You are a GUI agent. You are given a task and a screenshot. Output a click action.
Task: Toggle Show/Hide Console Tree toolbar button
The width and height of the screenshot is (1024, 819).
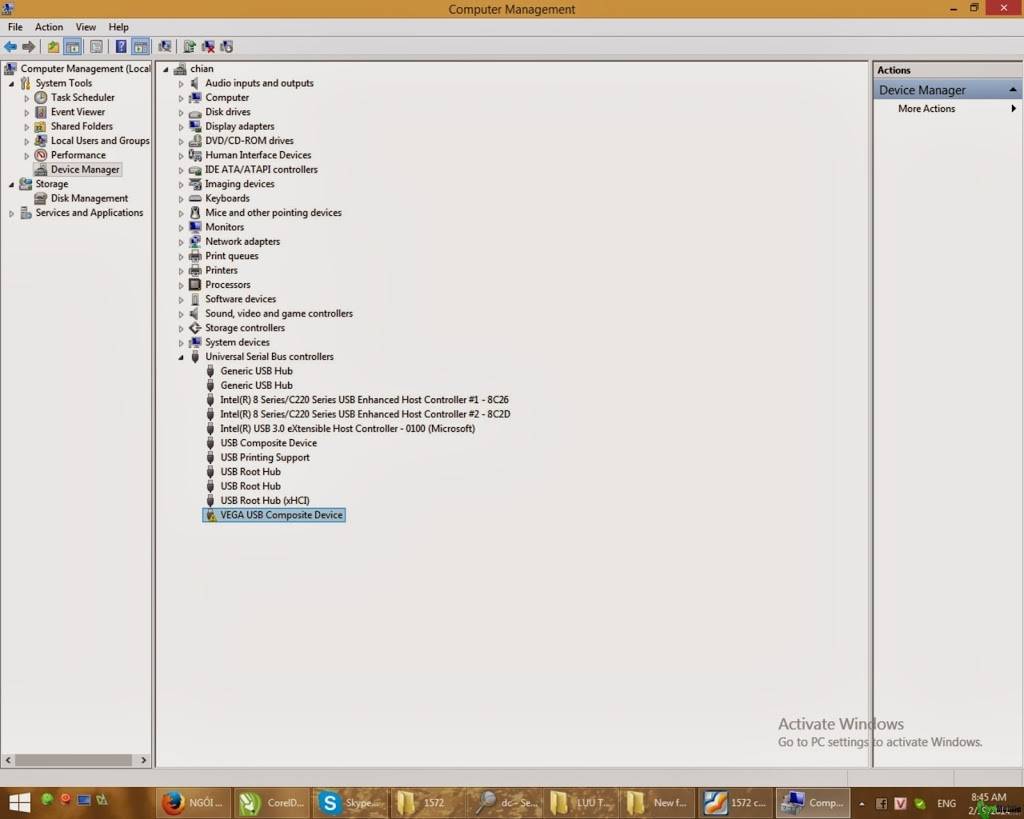point(72,46)
